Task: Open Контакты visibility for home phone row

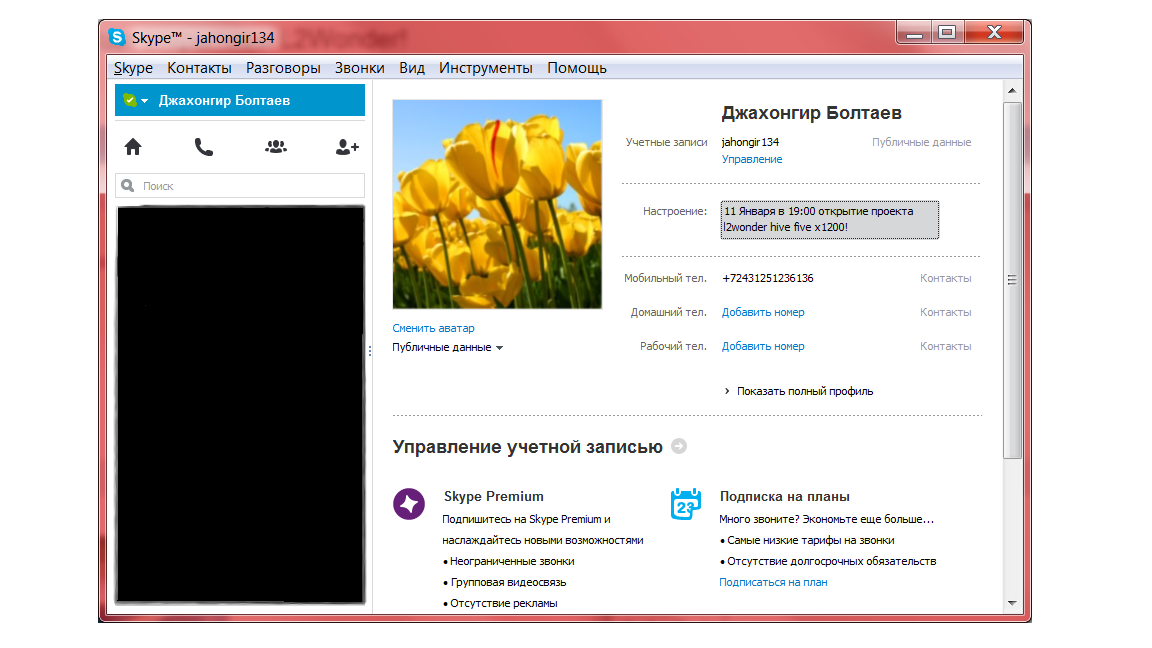Action: [x=946, y=312]
